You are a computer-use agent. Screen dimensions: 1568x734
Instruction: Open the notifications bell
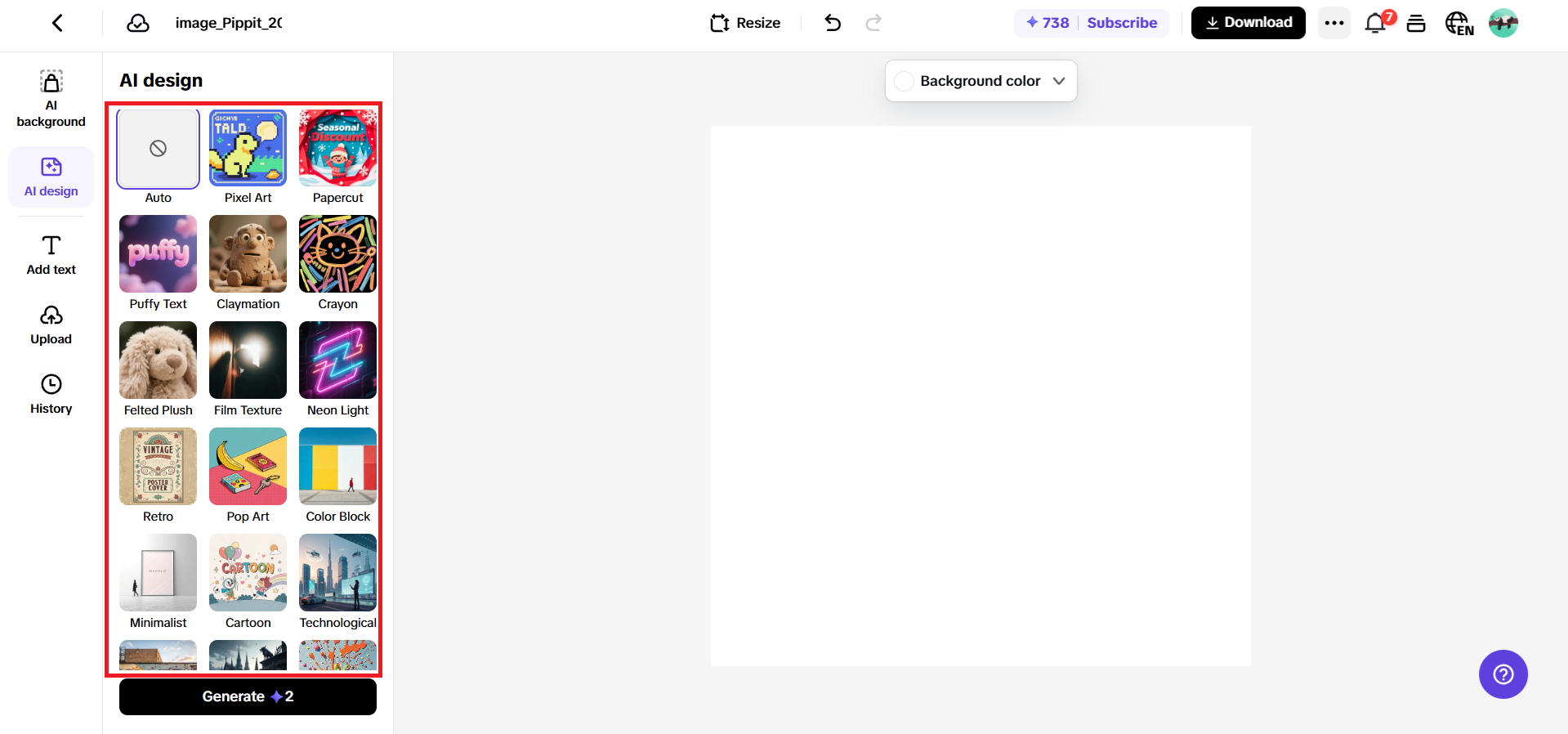point(1376,23)
